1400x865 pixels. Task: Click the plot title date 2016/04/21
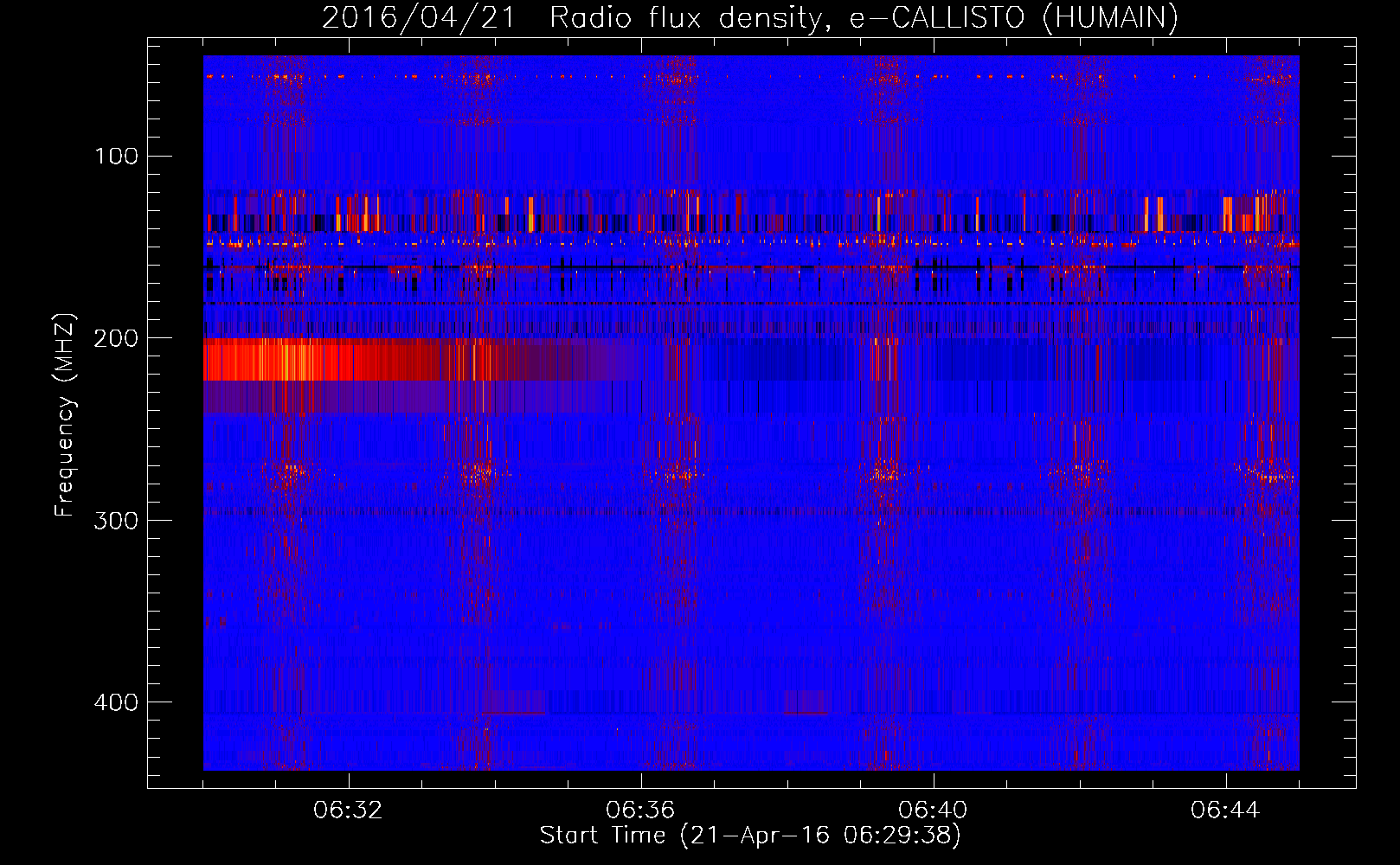coord(418,18)
